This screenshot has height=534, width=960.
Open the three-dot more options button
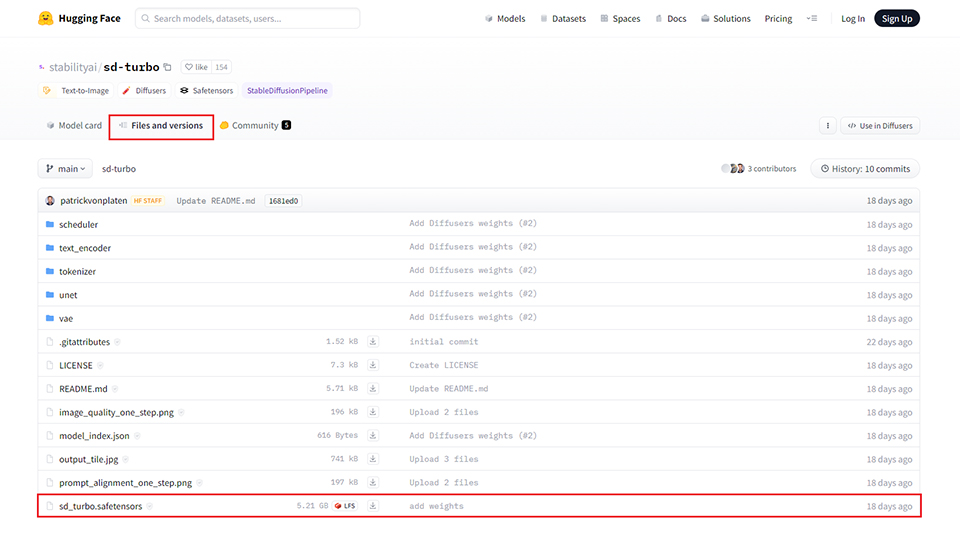pyautogui.click(x=827, y=126)
